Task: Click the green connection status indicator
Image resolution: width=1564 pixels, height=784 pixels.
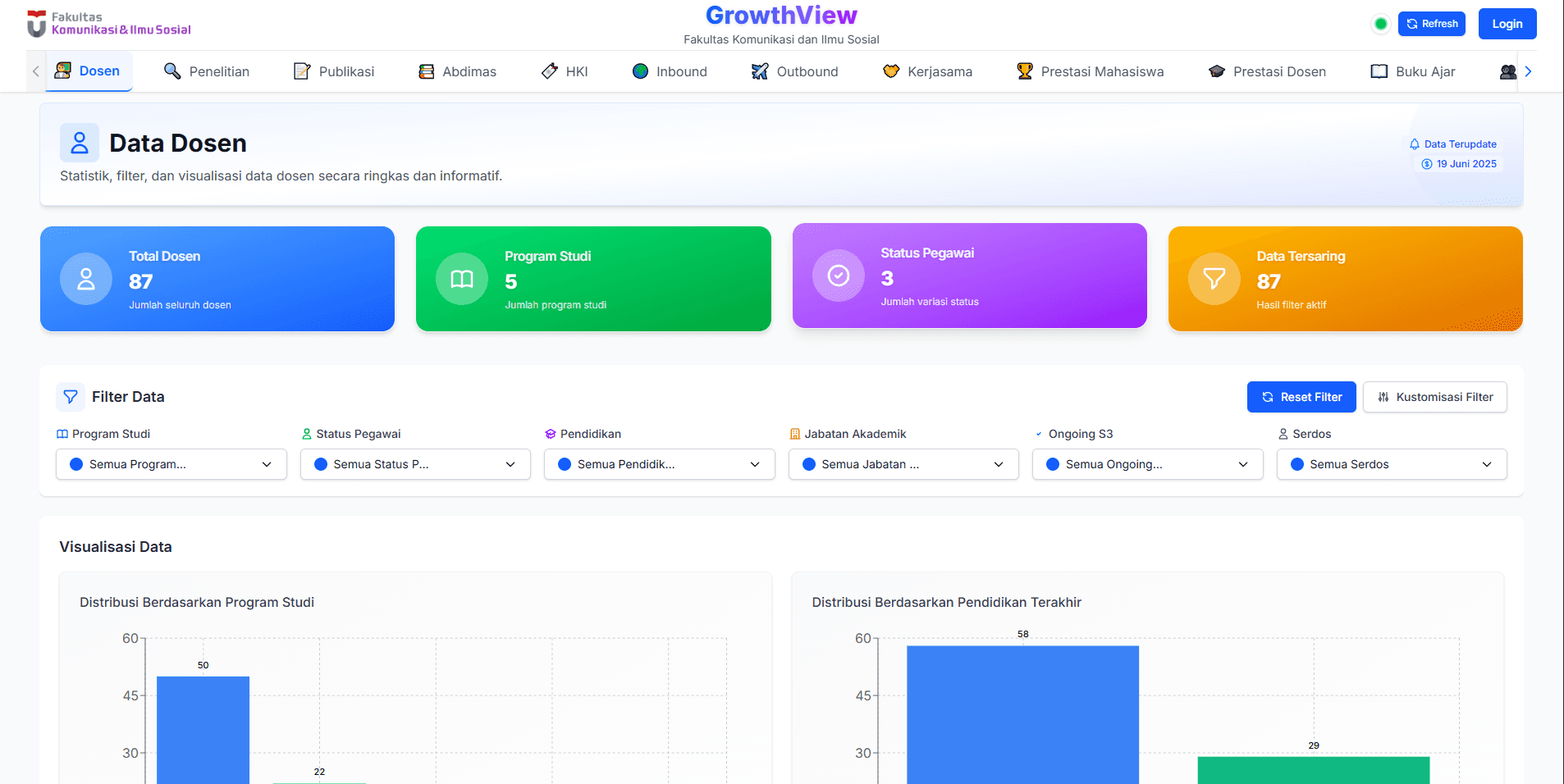Action: tap(1381, 24)
